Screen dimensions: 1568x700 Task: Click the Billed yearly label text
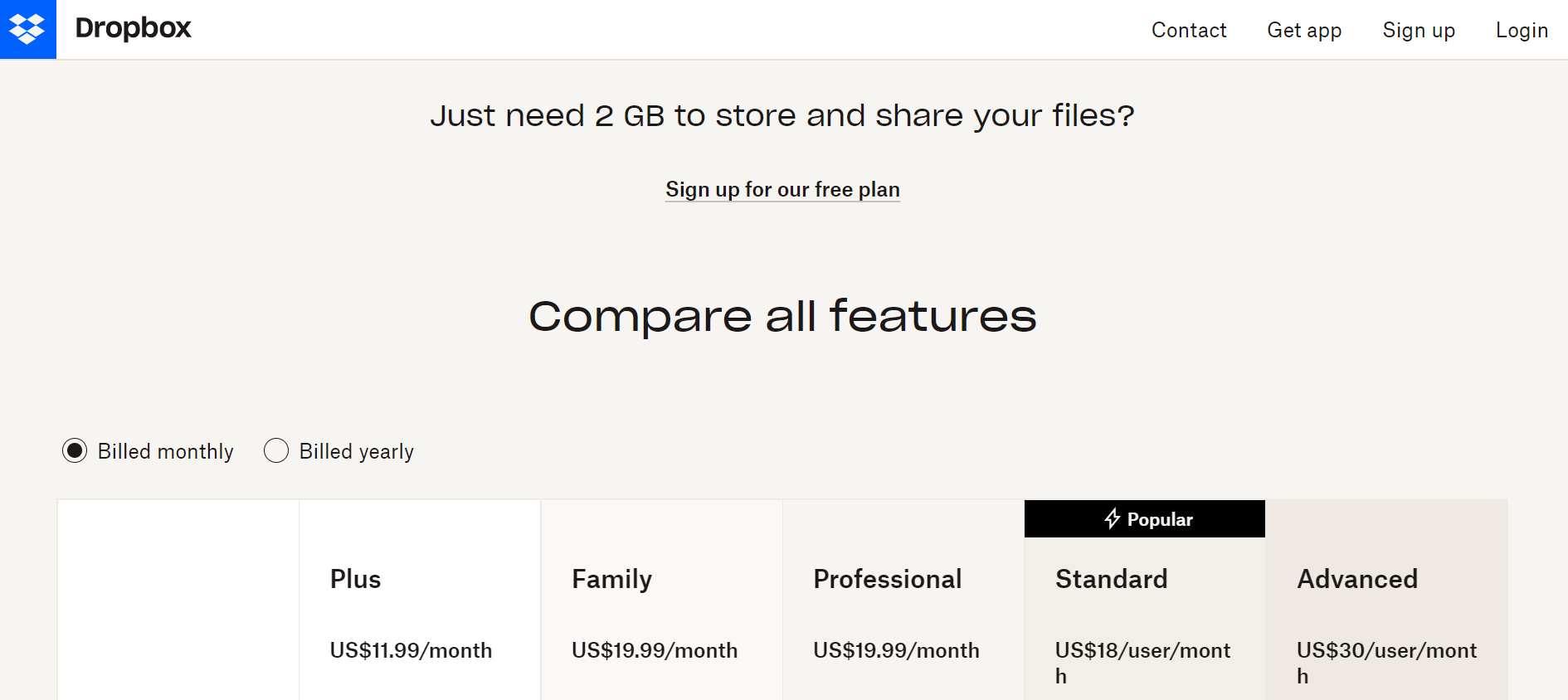[x=357, y=452]
